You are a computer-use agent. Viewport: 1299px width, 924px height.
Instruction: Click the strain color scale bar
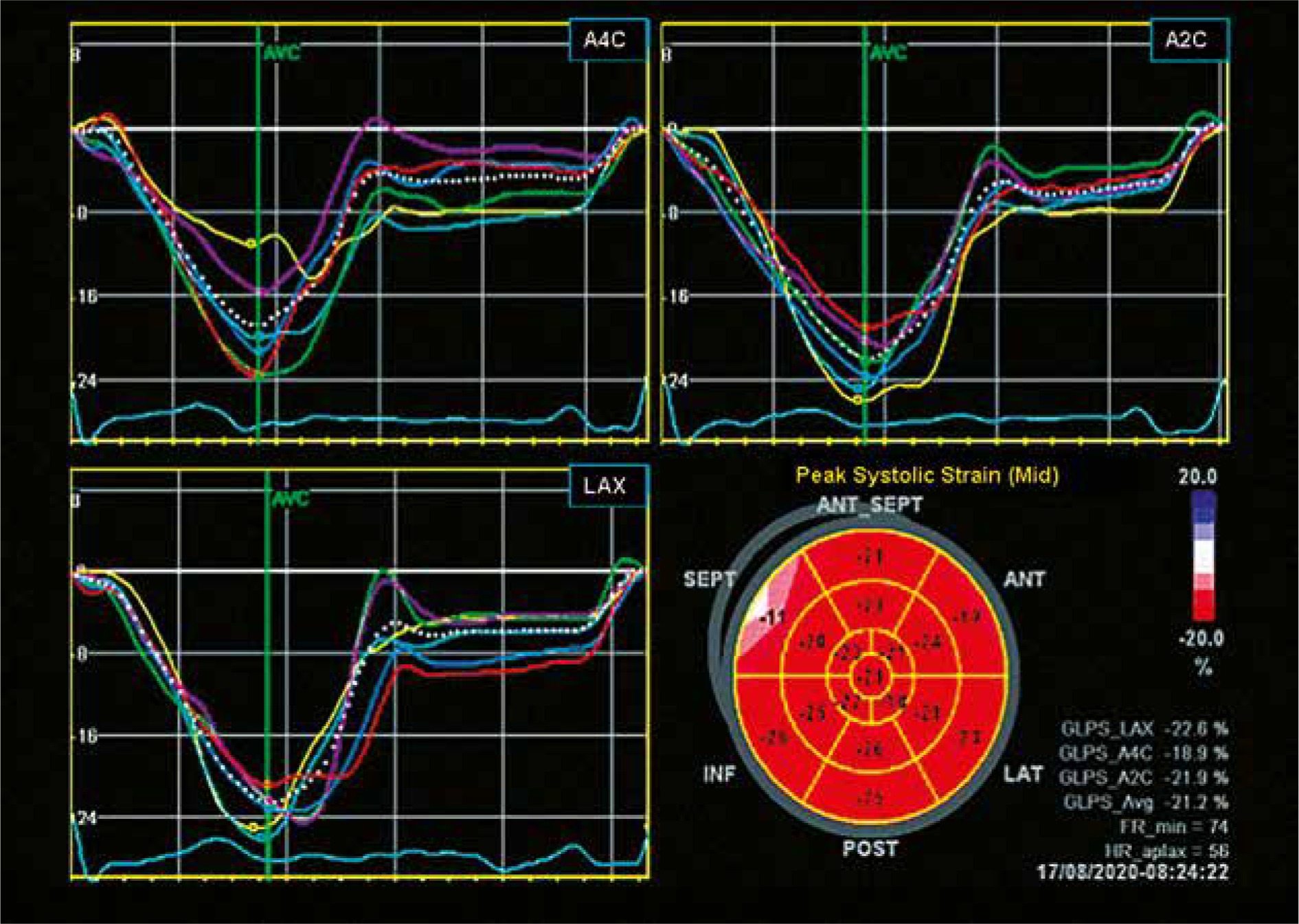1203,556
